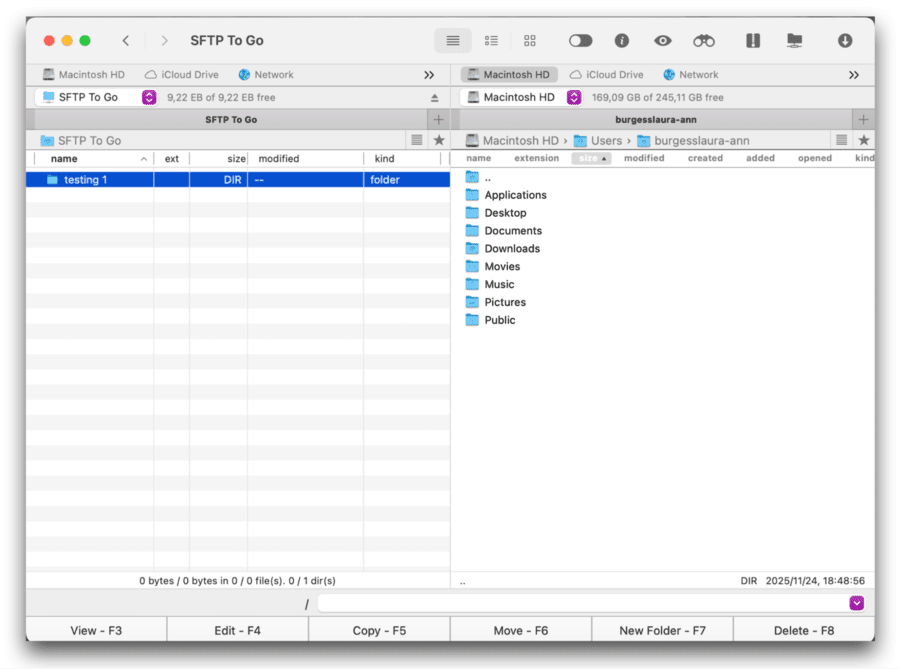
Task: Click the network connection icon
Action: (794, 40)
